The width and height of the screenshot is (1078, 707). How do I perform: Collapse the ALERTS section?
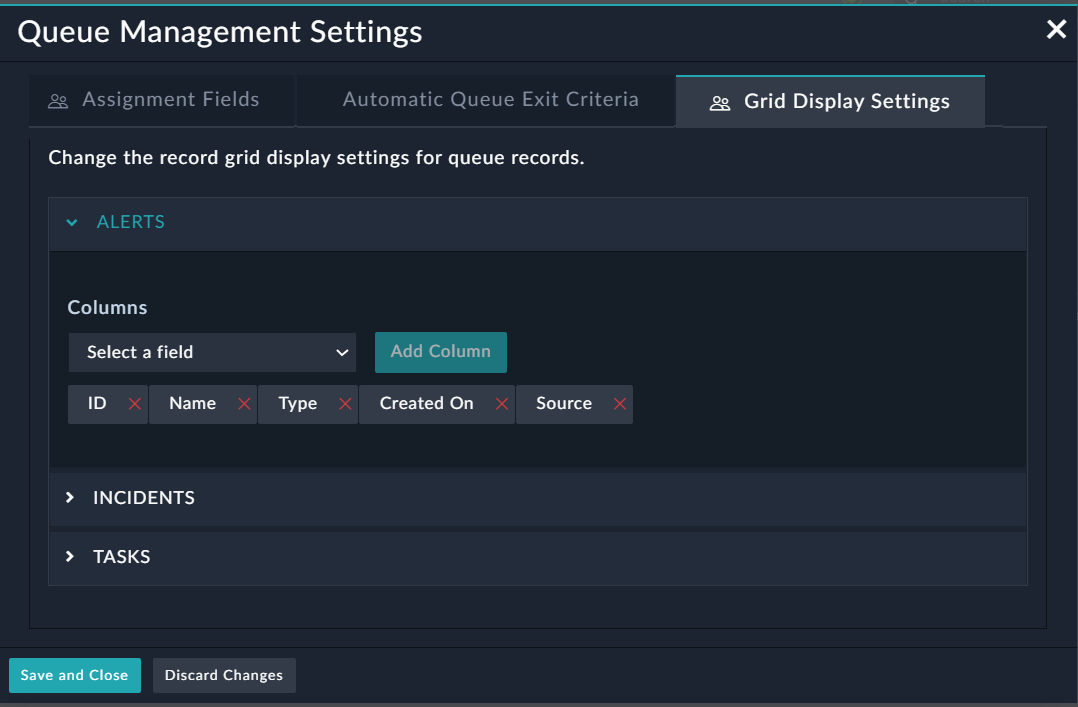click(x=130, y=222)
